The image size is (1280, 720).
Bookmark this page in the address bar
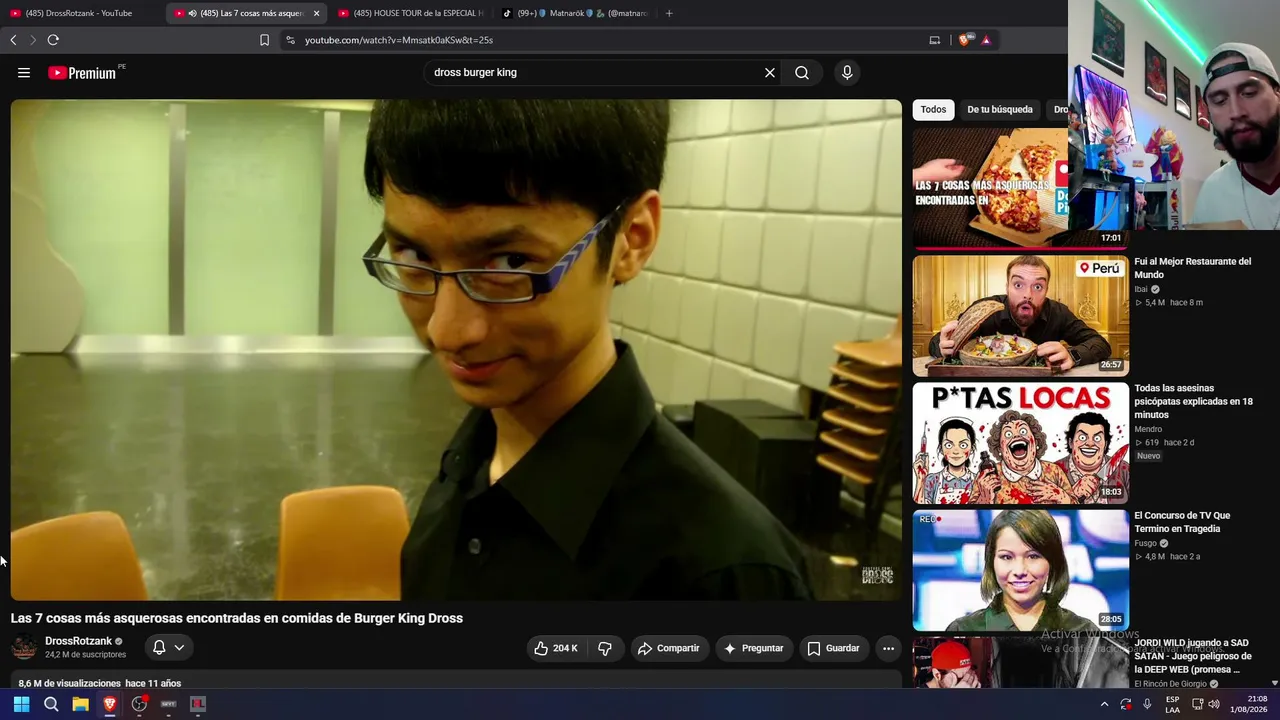pyautogui.click(x=264, y=40)
